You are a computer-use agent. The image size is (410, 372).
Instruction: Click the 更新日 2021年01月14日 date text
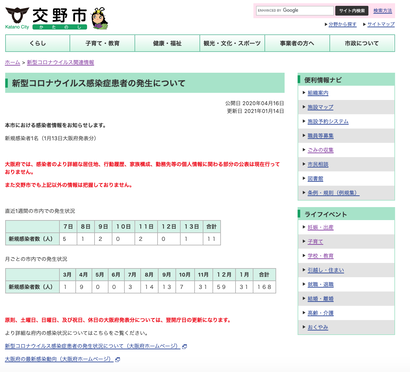pyautogui.click(x=256, y=111)
